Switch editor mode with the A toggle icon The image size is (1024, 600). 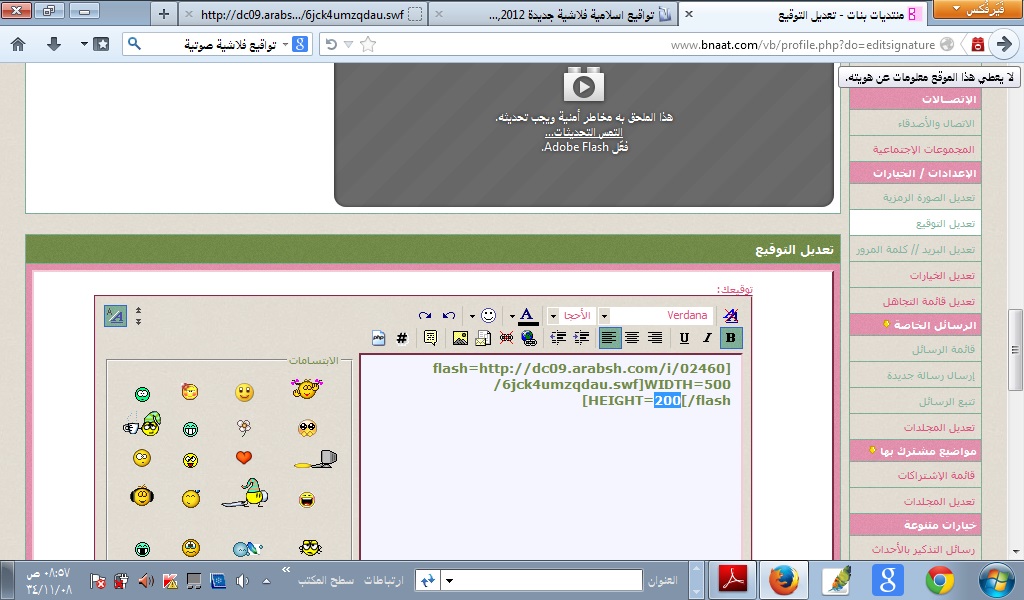[x=116, y=316]
